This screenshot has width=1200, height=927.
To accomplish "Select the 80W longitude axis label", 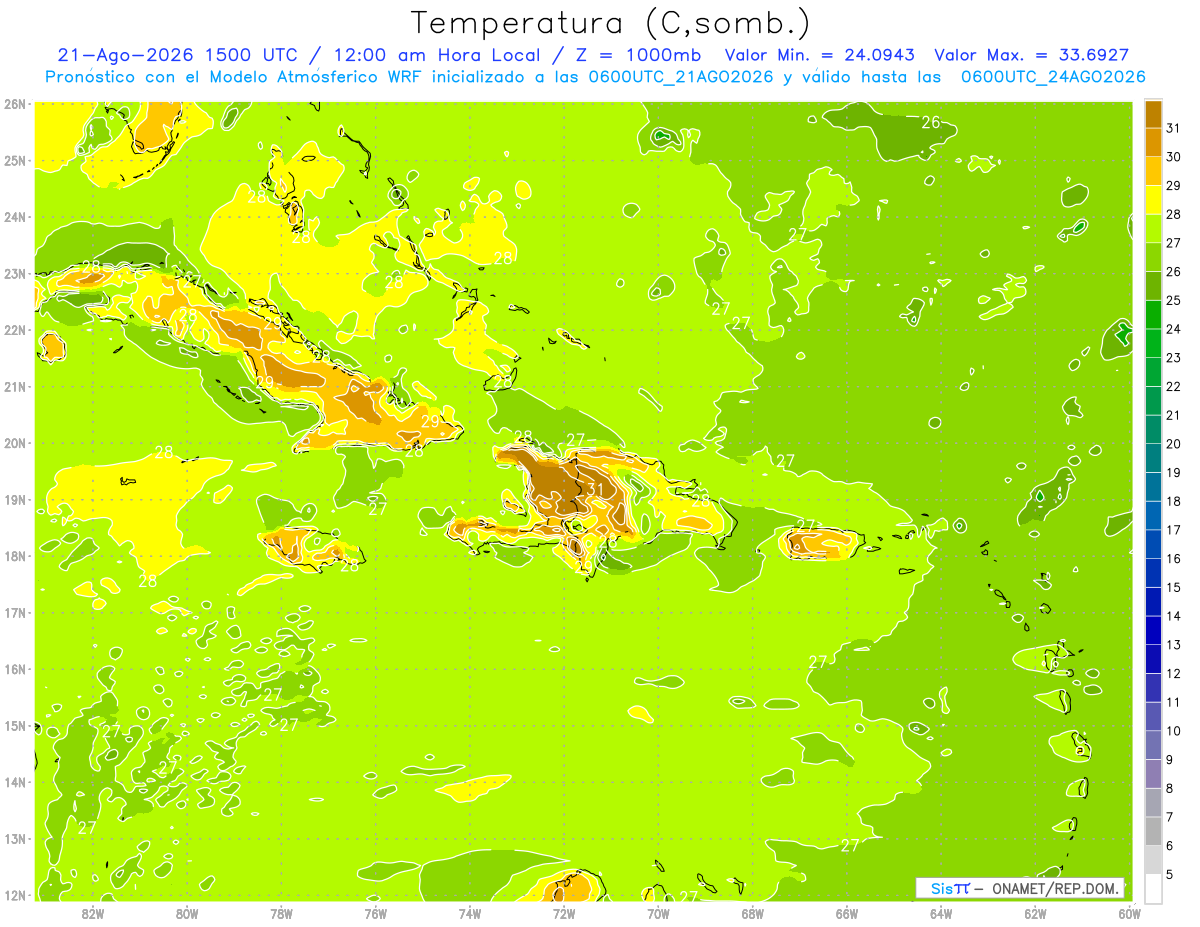I will (186, 913).
